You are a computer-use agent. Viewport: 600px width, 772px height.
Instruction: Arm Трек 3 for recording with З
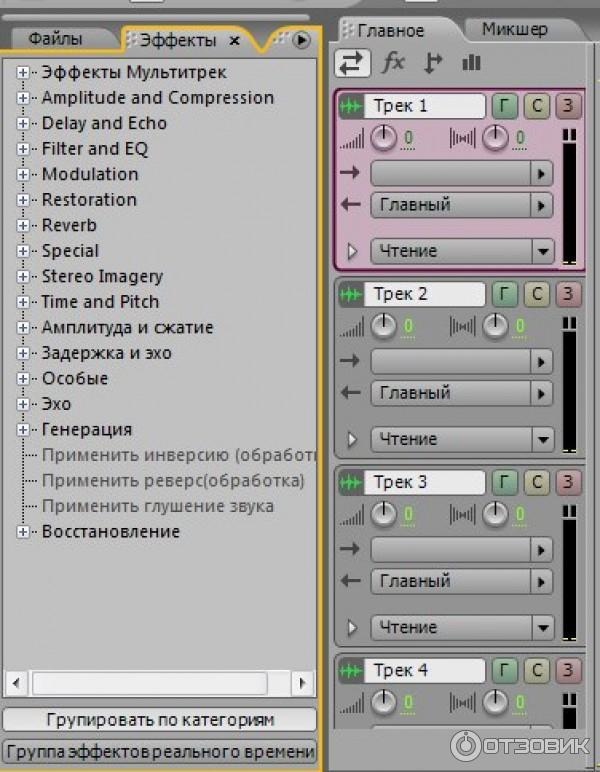click(568, 482)
